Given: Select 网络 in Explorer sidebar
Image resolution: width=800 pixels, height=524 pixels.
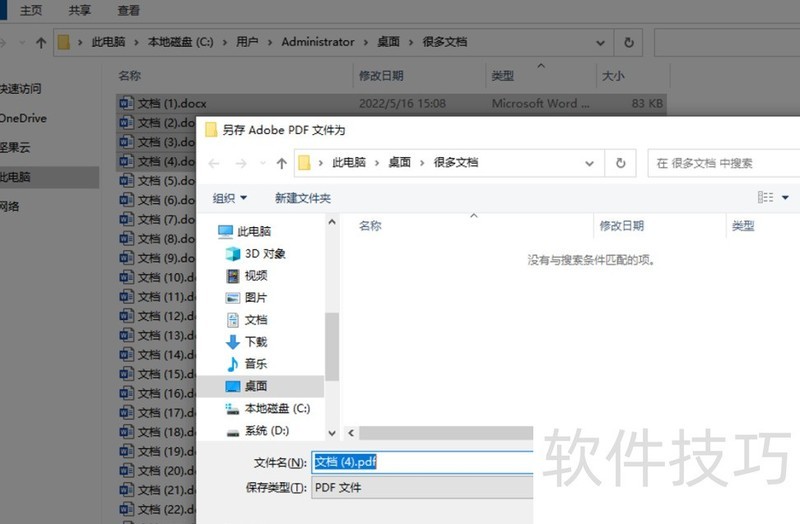Looking at the screenshot, I should tap(10, 206).
